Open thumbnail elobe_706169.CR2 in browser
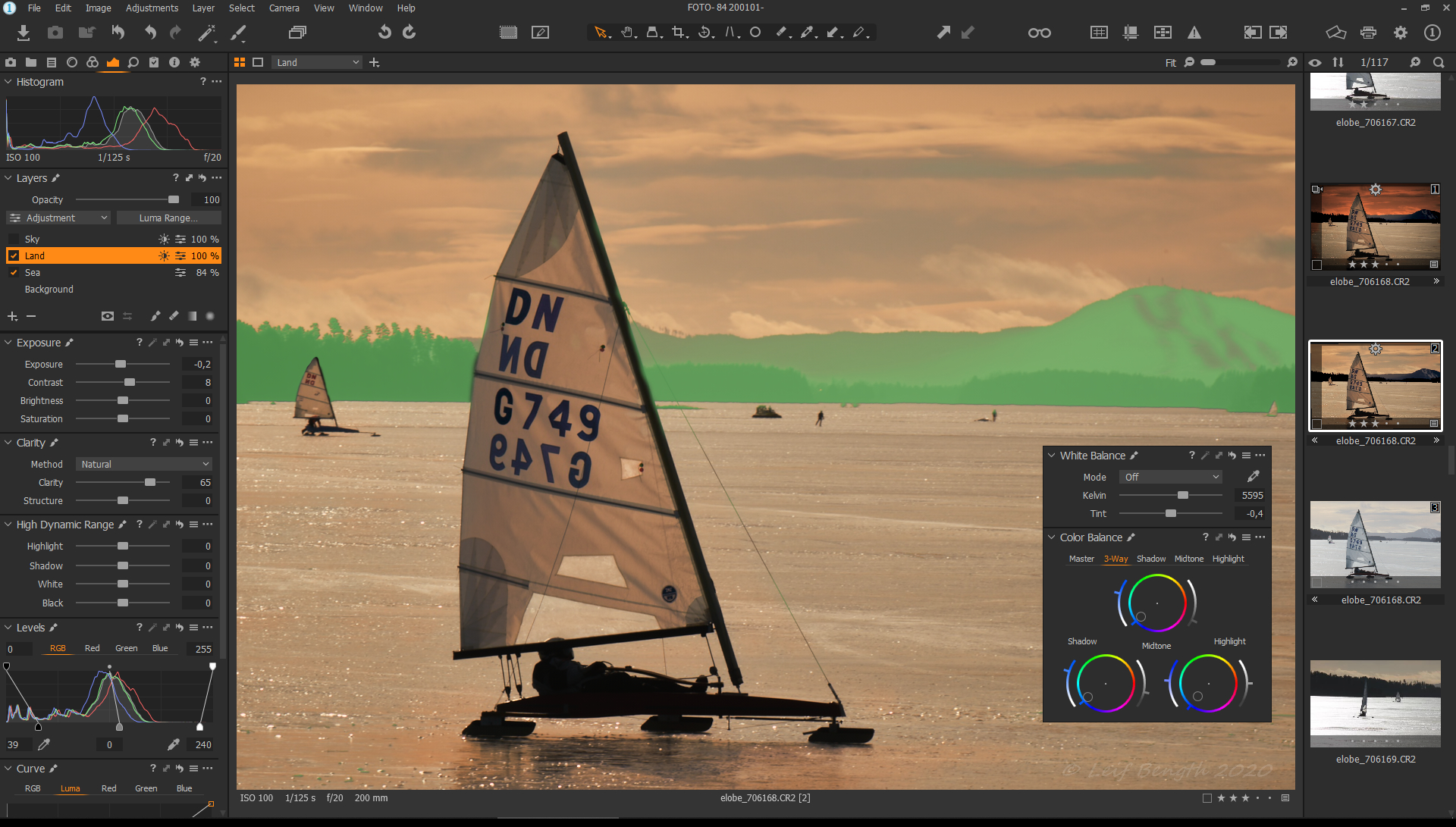Screen dimensions: 1456x827 (1375, 705)
